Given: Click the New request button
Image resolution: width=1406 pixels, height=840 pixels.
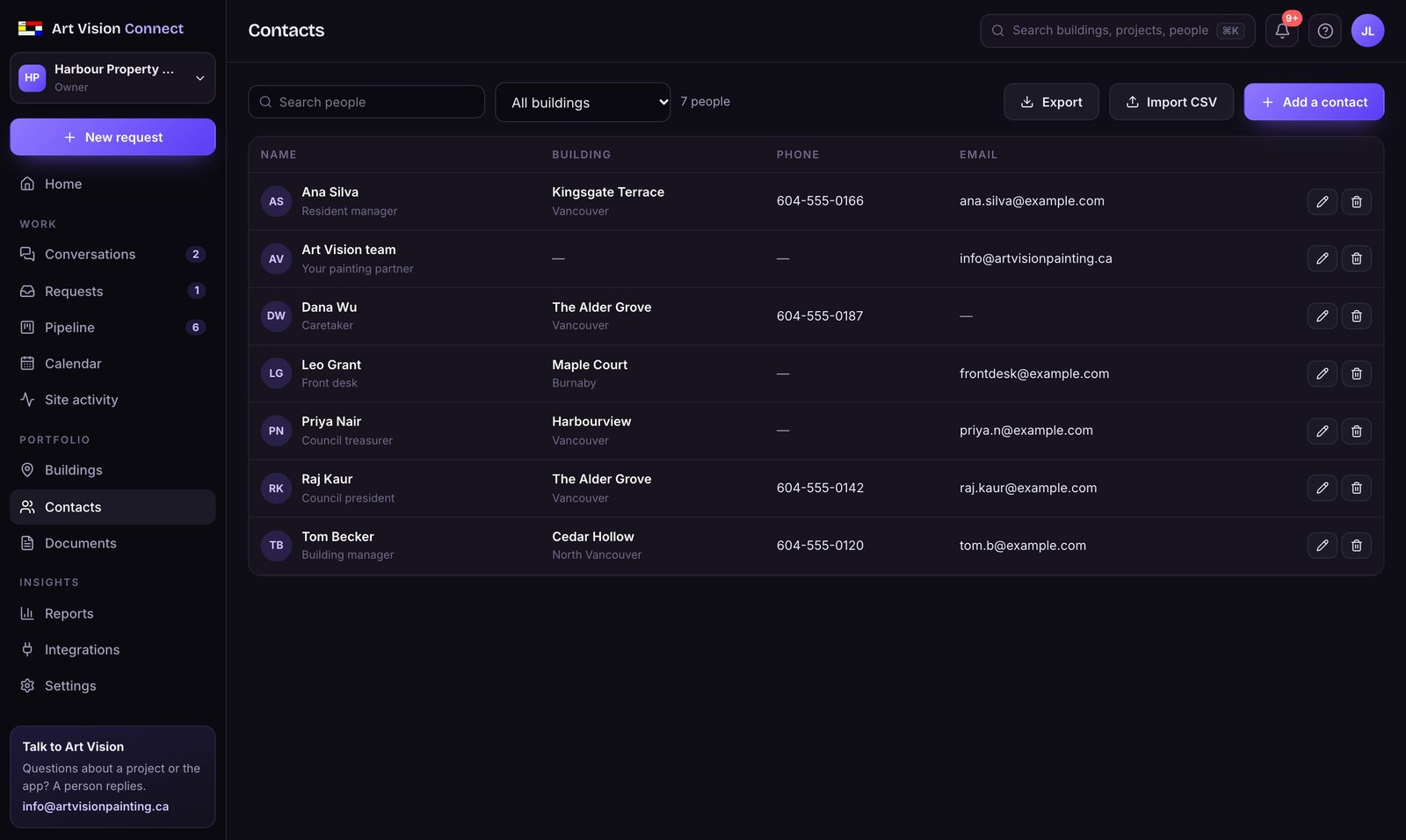Looking at the screenshot, I should point(112,137).
